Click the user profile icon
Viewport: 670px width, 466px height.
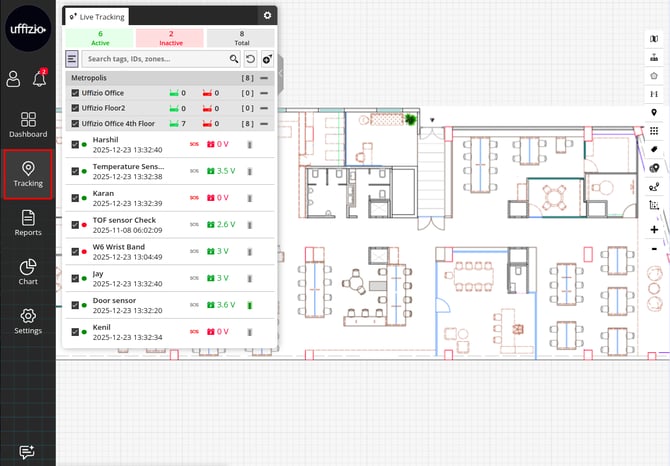[x=14, y=78]
